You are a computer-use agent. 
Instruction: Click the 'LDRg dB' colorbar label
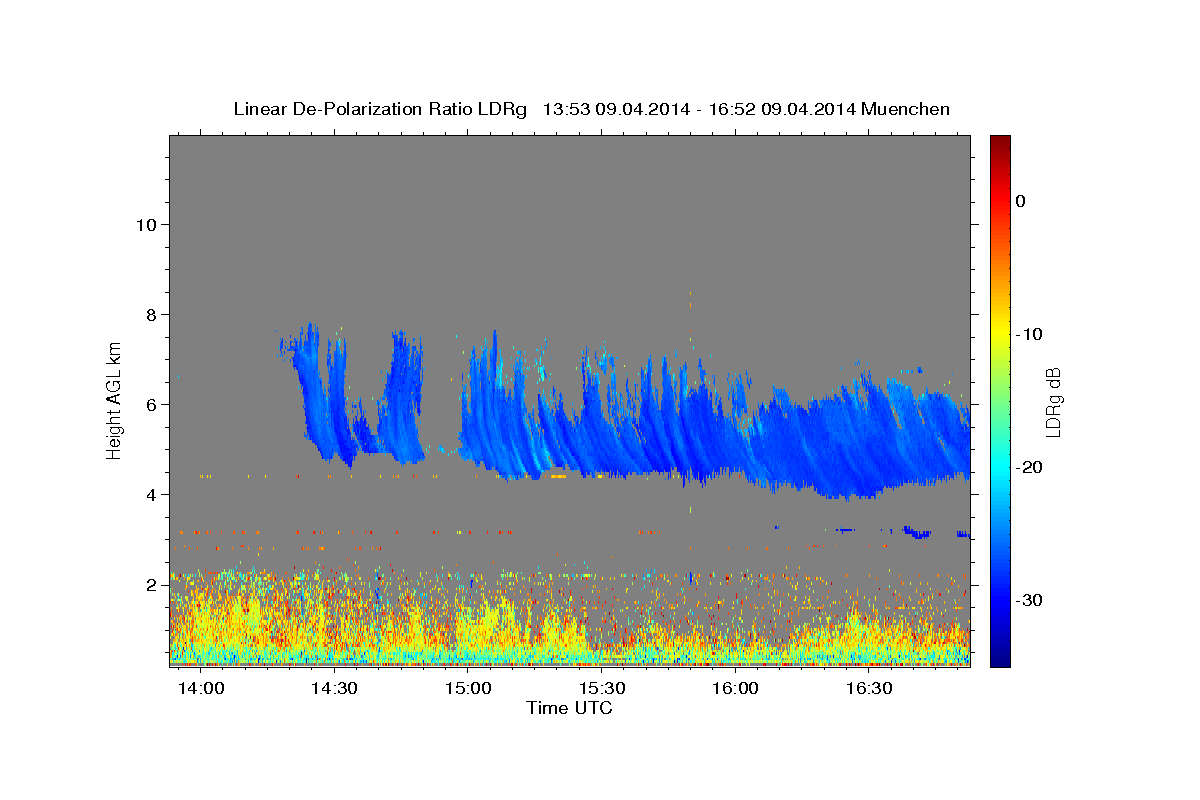click(1053, 401)
